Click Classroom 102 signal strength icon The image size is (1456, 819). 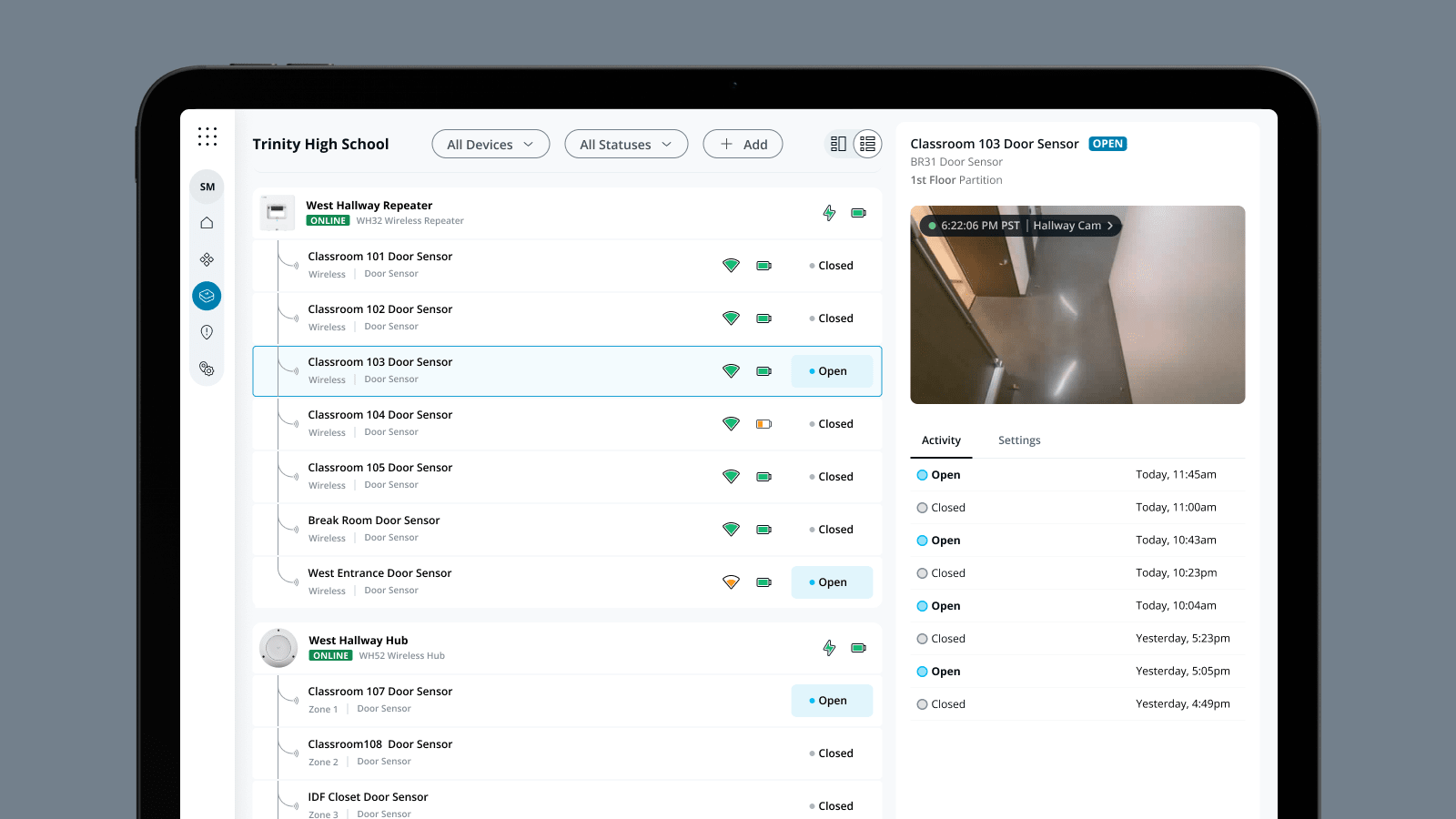(x=731, y=318)
